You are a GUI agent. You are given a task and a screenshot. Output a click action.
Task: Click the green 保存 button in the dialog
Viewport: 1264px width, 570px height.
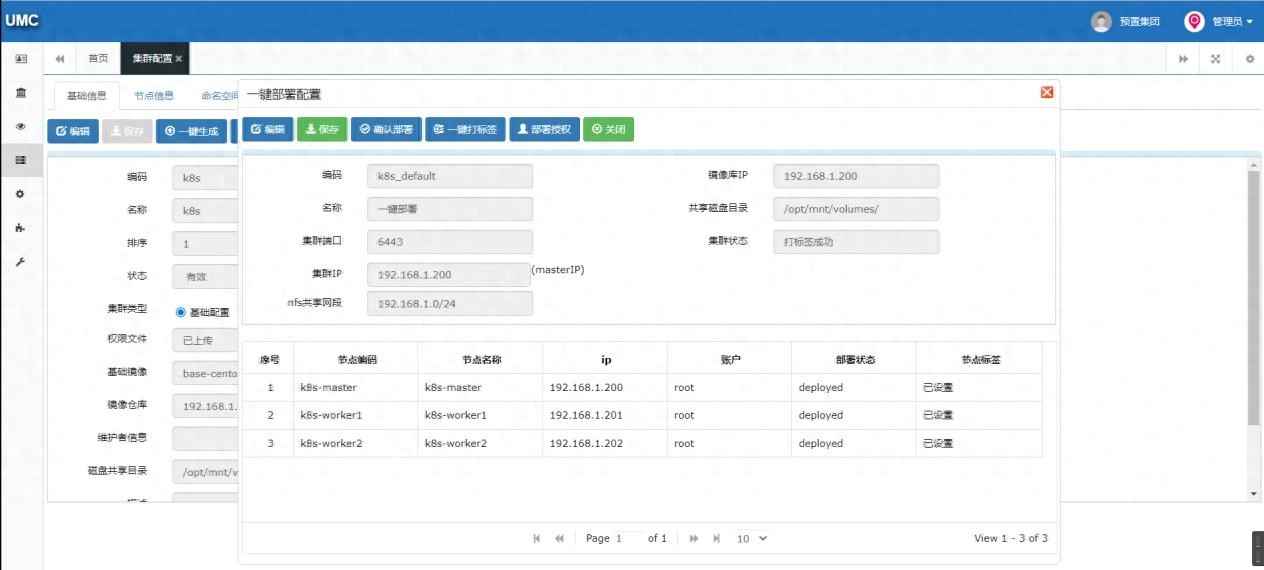click(x=321, y=129)
